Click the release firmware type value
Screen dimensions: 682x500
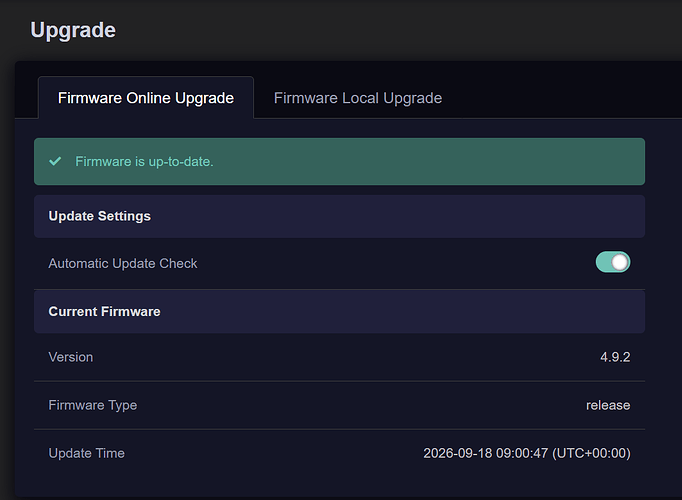click(608, 405)
